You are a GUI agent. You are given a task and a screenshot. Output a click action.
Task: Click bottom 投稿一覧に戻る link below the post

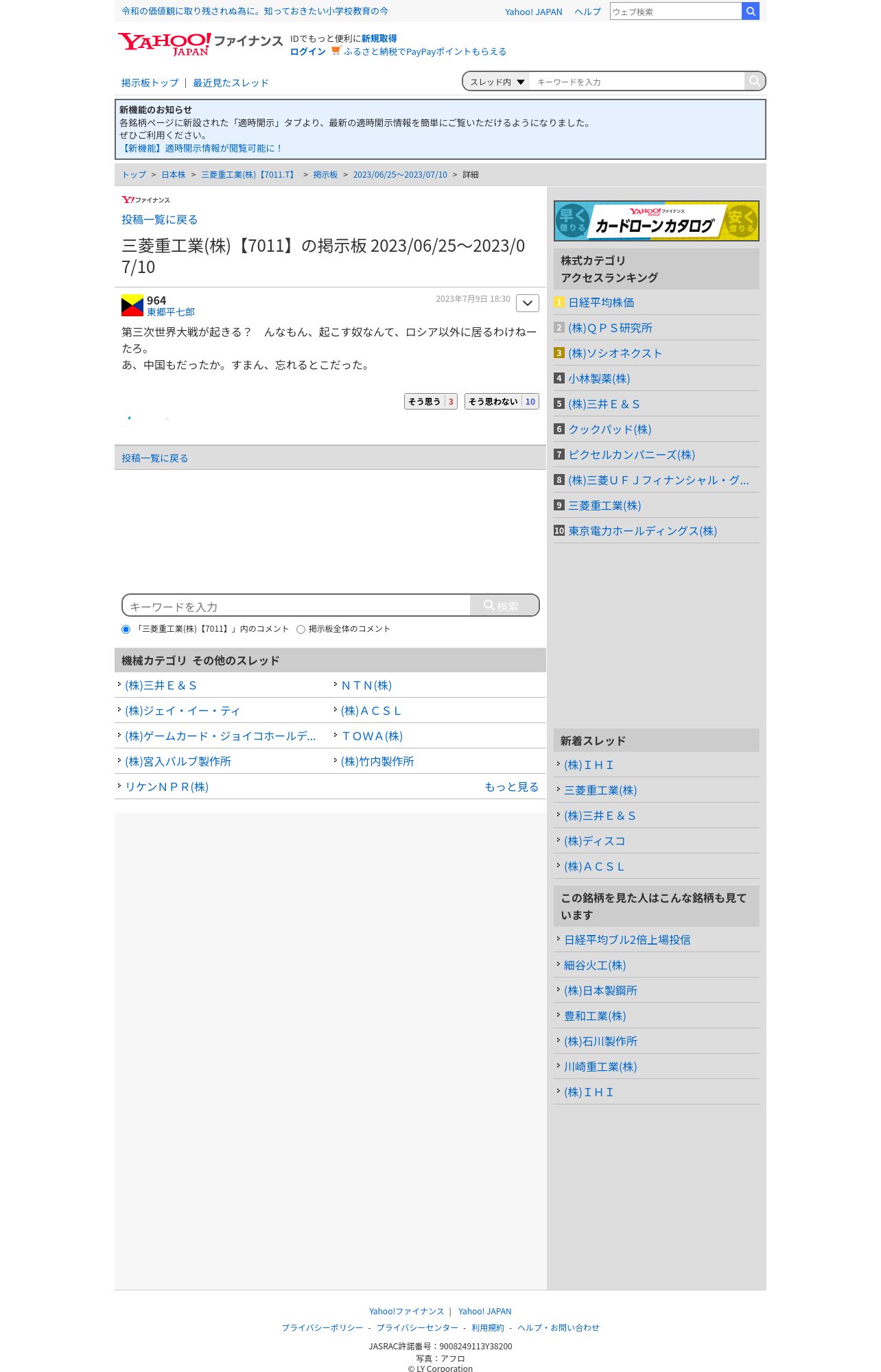click(154, 458)
